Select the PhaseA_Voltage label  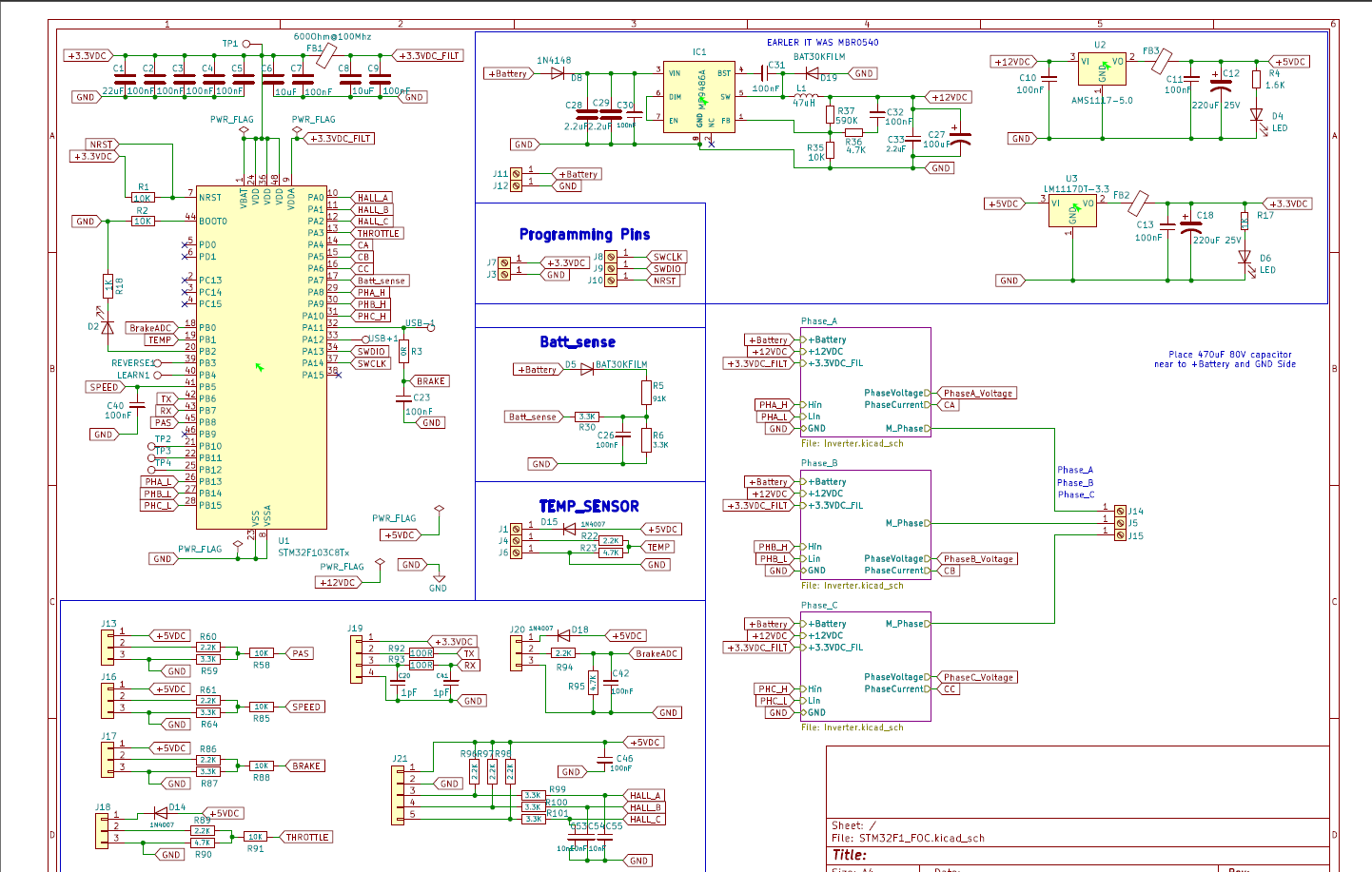tap(977, 393)
